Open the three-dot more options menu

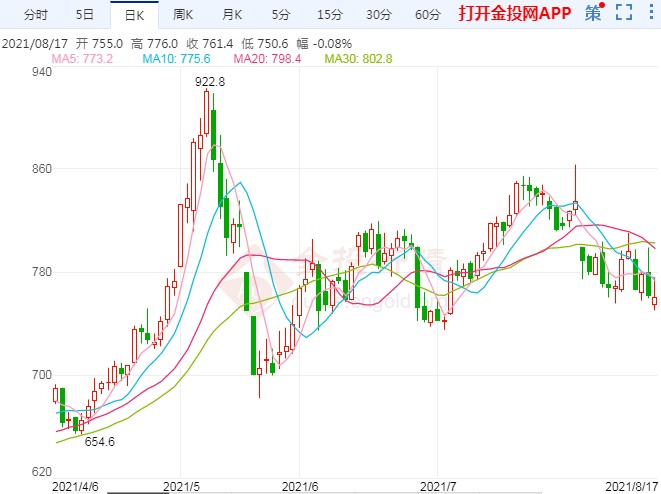click(x=651, y=13)
